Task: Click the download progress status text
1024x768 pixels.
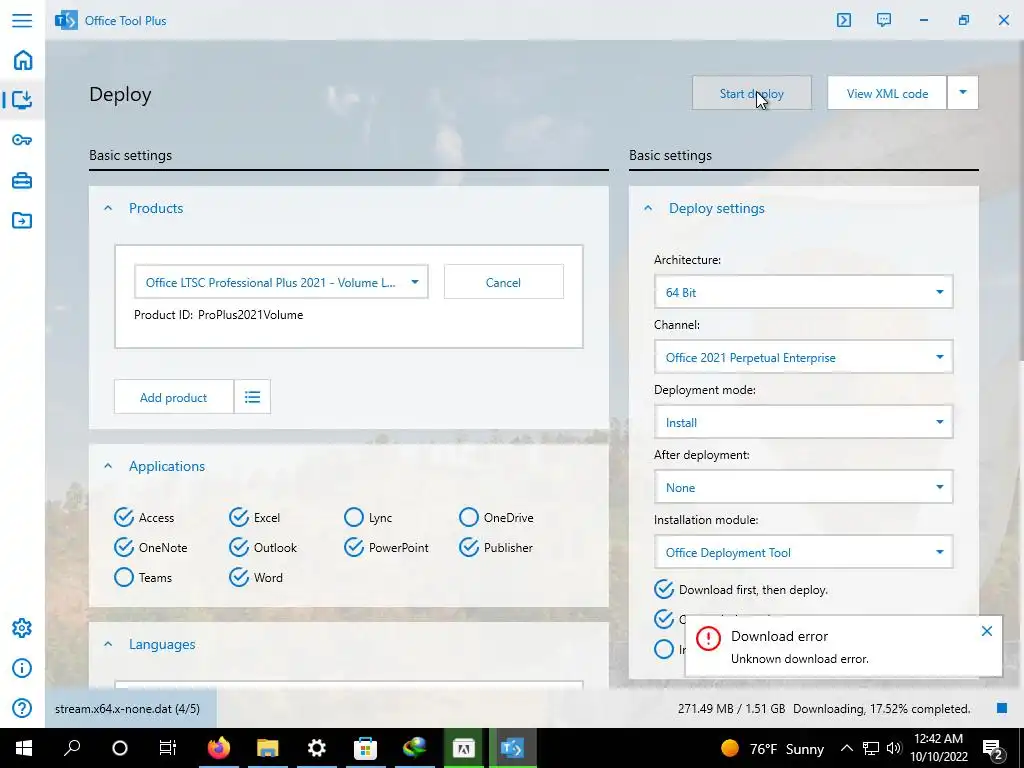Action: [x=824, y=709]
